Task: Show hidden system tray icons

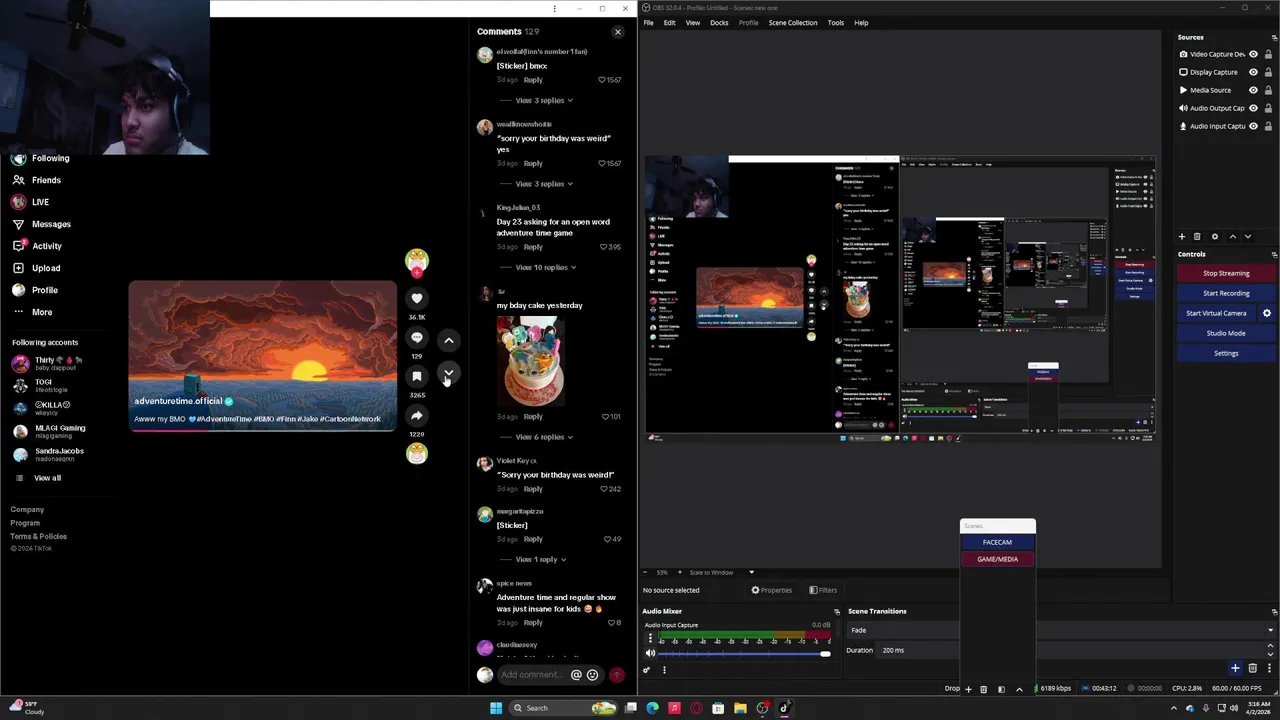Action: click(x=1174, y=708)
